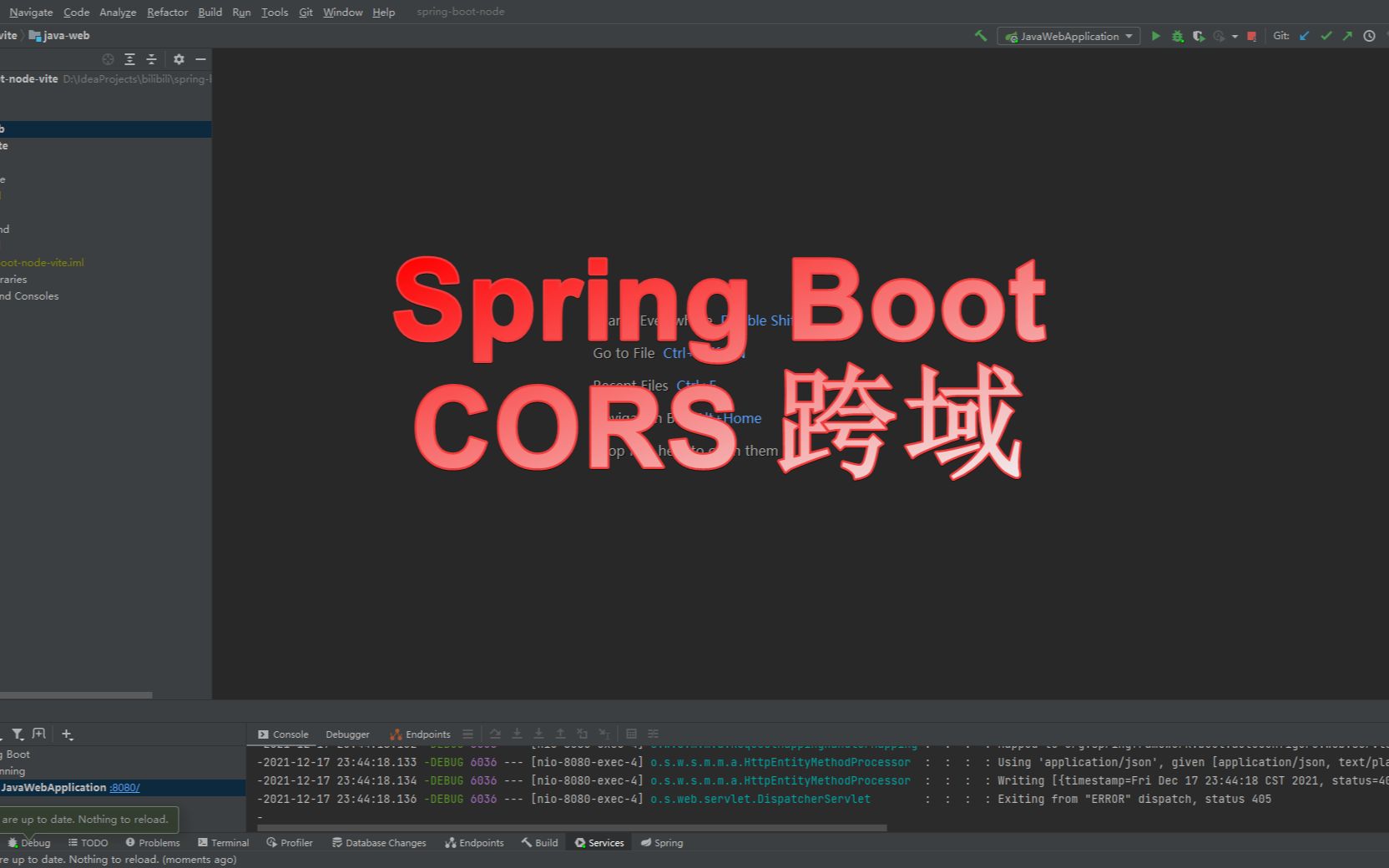
Task: Open the Window menu
Action: [x=343, y=12]
